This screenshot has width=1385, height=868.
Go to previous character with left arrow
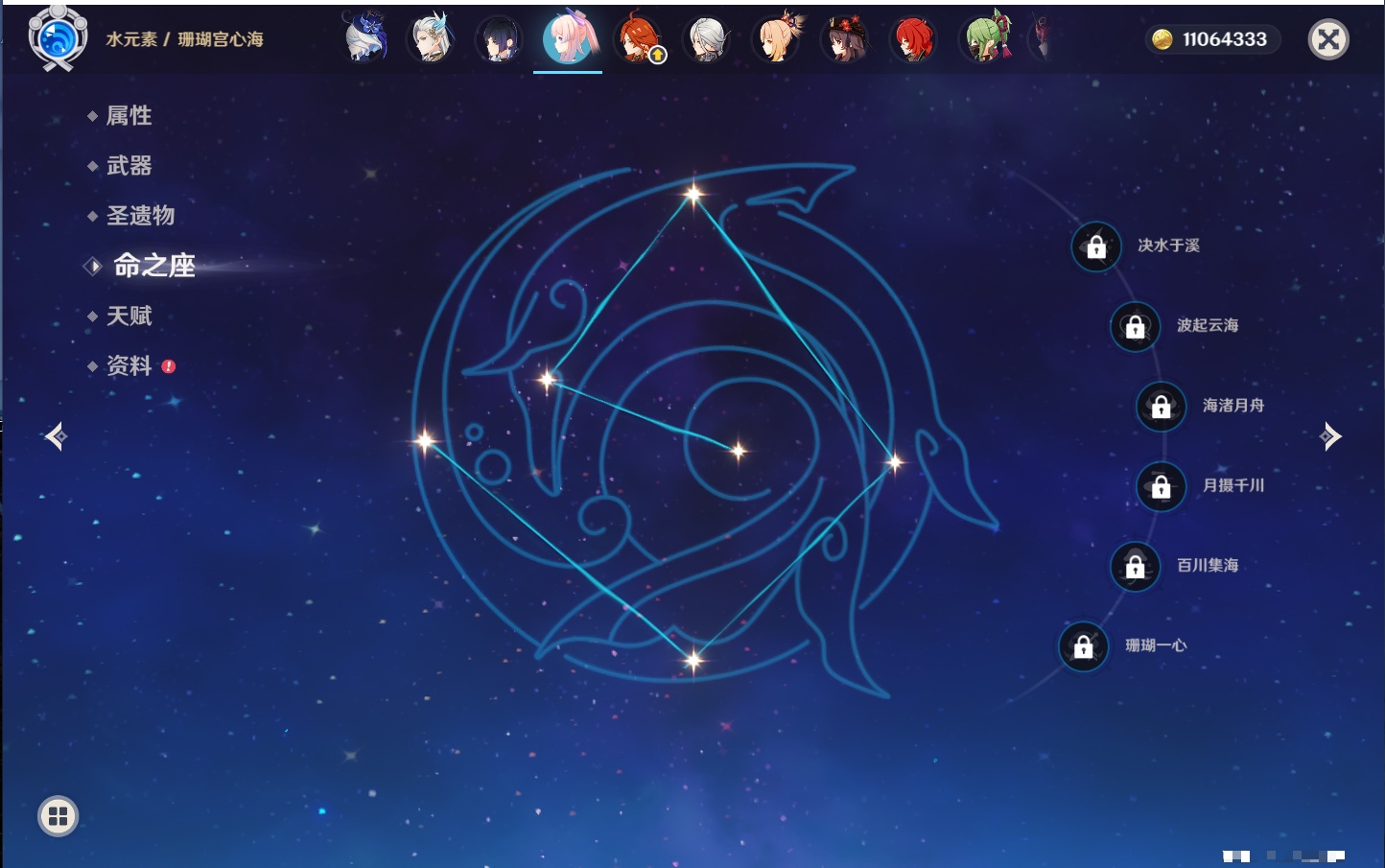tap(56, 437)
